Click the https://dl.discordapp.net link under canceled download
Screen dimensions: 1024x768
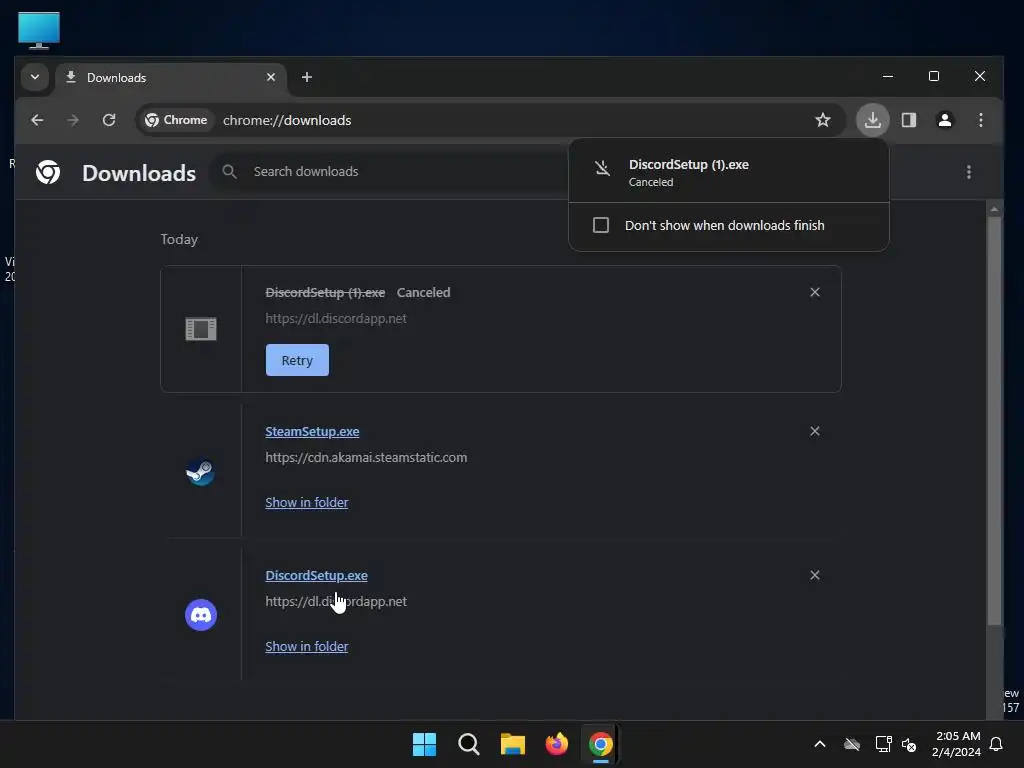(x=336, y=319)
